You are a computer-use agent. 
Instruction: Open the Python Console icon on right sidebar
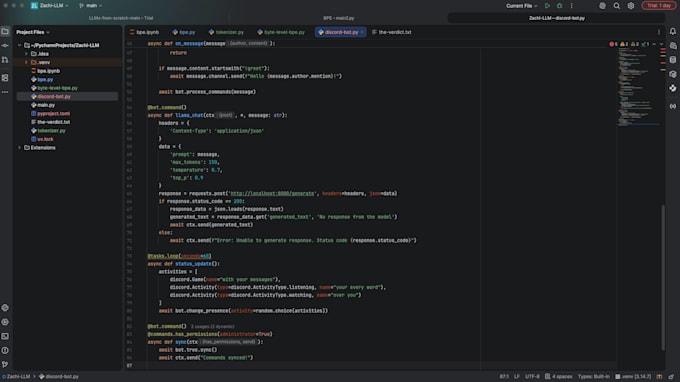pyautogui.click(x=673, y=74)
